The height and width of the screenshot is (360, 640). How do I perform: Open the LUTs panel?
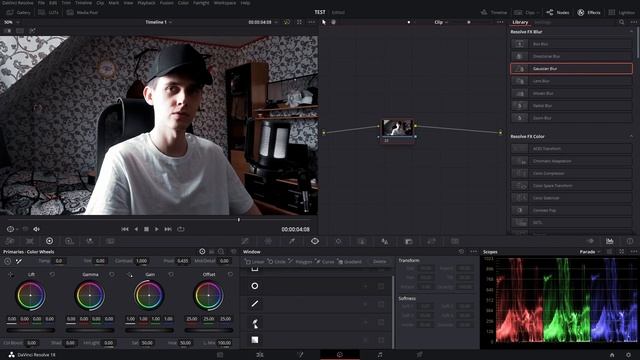(x=49, y=13)
